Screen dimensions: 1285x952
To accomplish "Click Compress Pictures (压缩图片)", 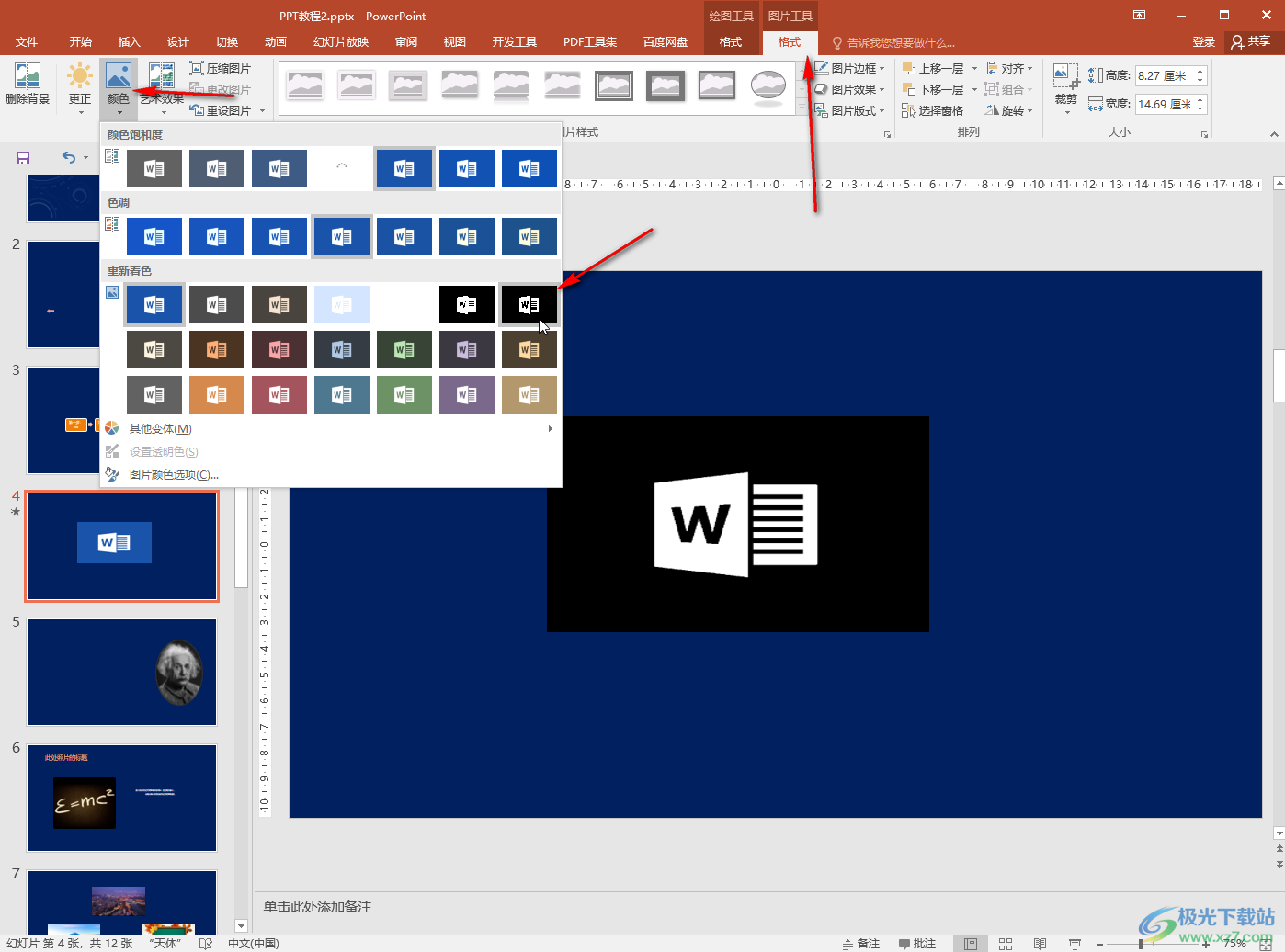I will tap(221, 68).
